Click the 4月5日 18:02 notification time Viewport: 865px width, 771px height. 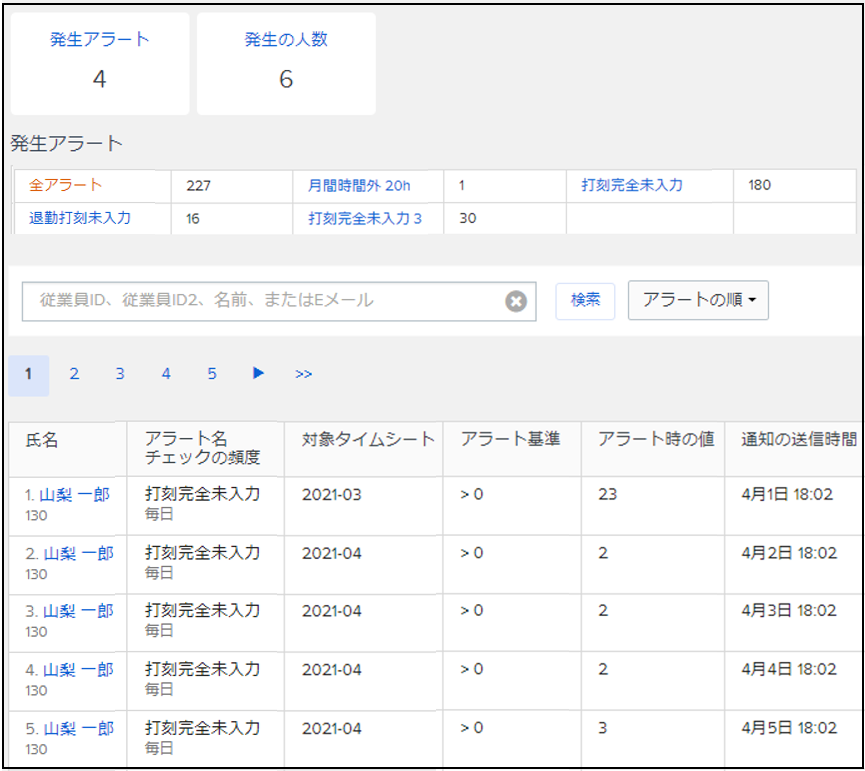tap(789, 728)
